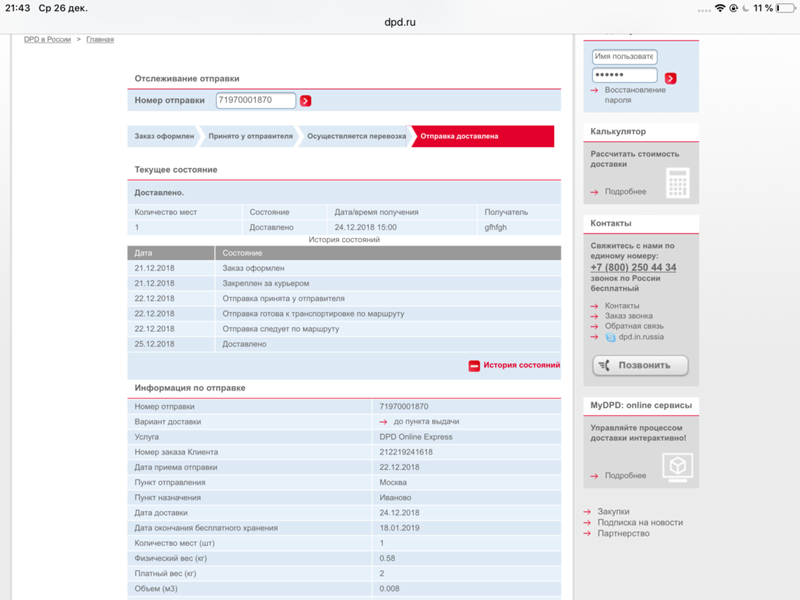Open Подробнее link in MyDPD panel

tap(626, 476)
